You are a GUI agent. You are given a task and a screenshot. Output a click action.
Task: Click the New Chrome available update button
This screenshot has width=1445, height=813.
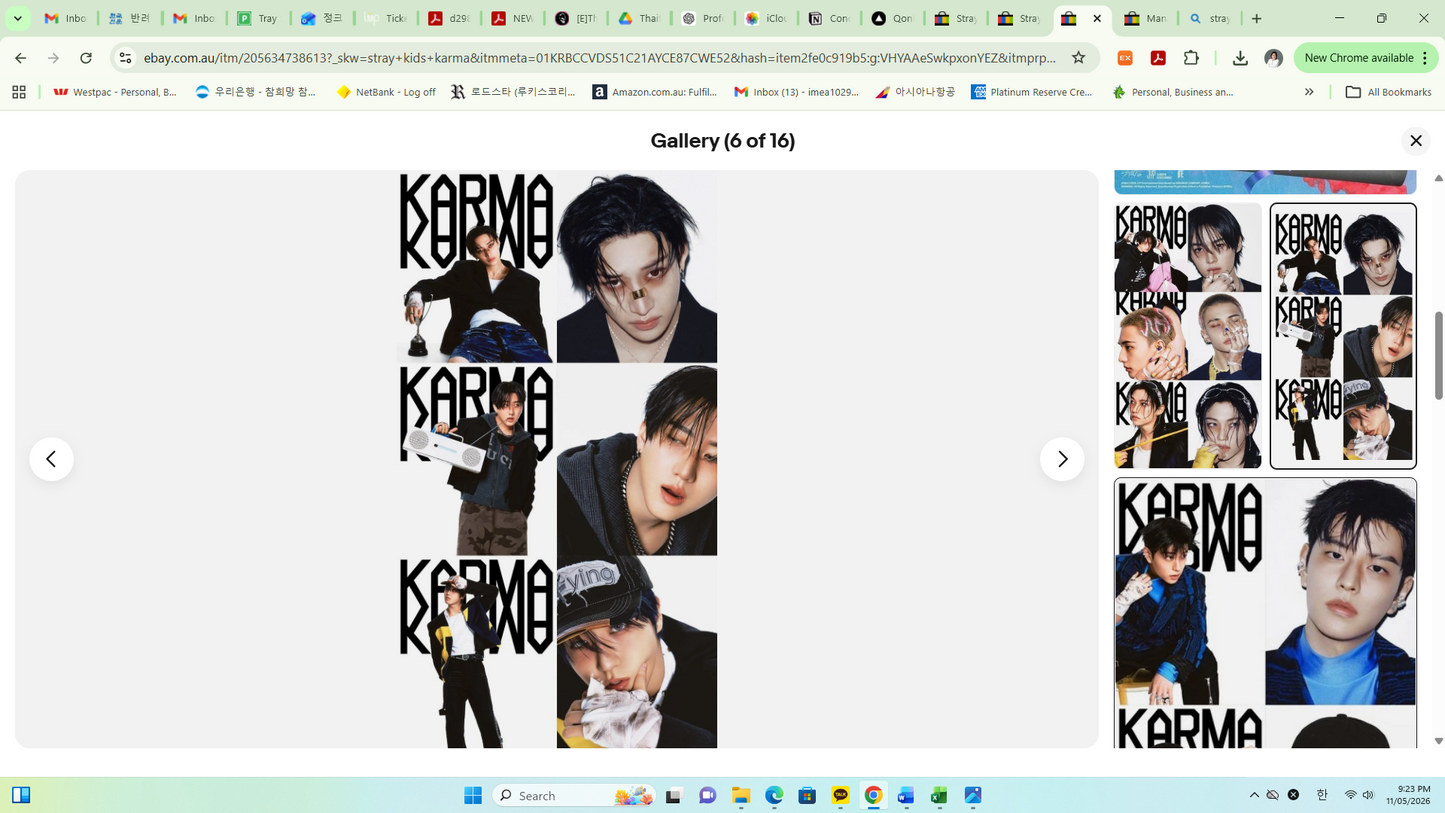[1368, 58]
